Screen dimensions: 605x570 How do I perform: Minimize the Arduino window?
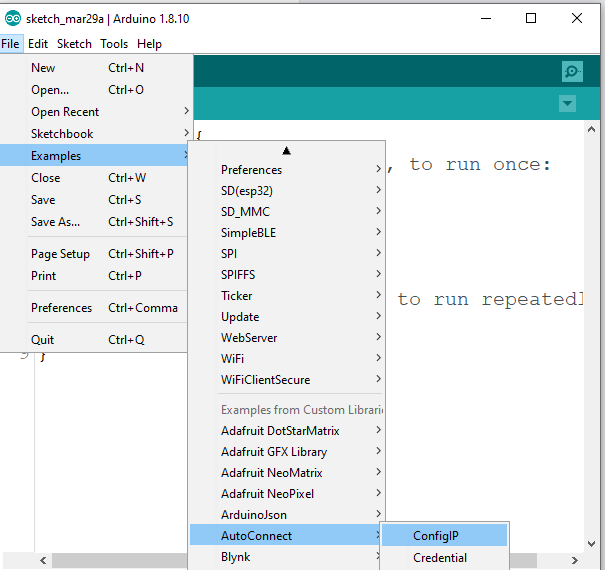point(486,18)
